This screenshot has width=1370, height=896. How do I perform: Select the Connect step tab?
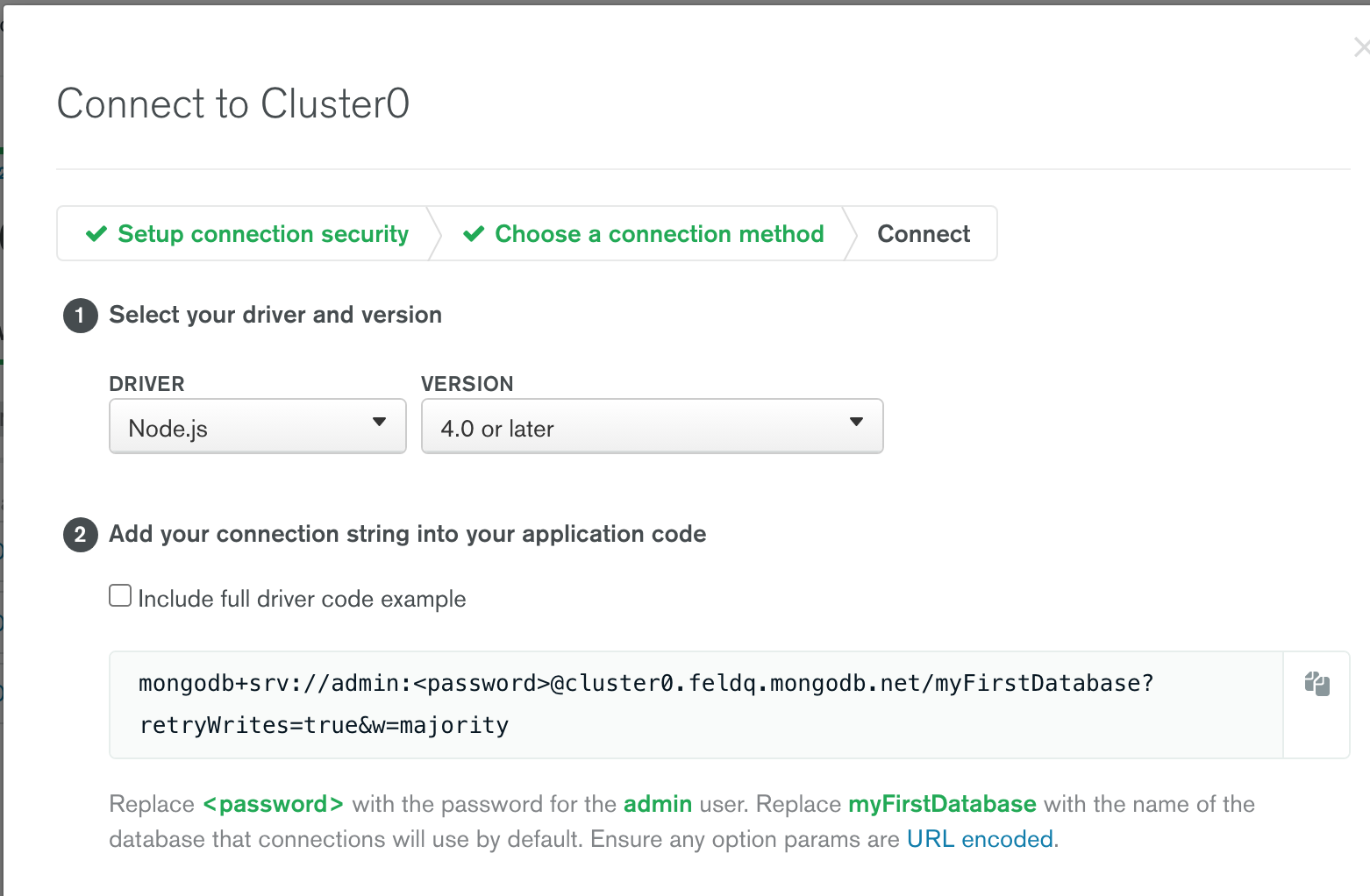[924, 234]
